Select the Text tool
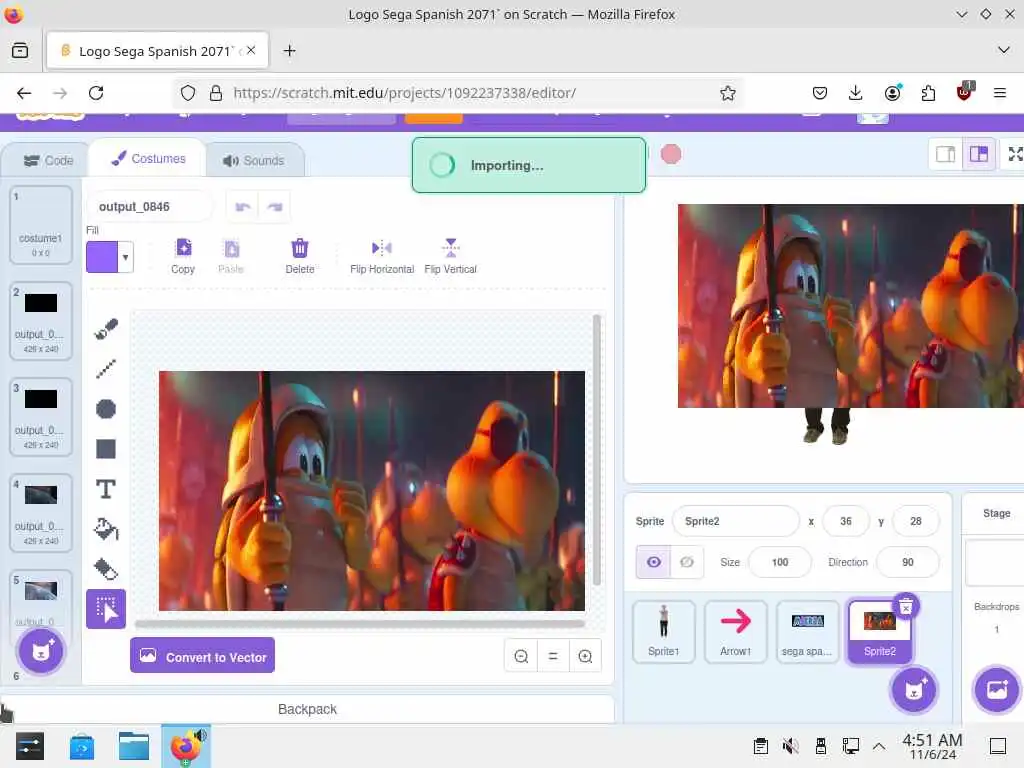 pos(106,489)
